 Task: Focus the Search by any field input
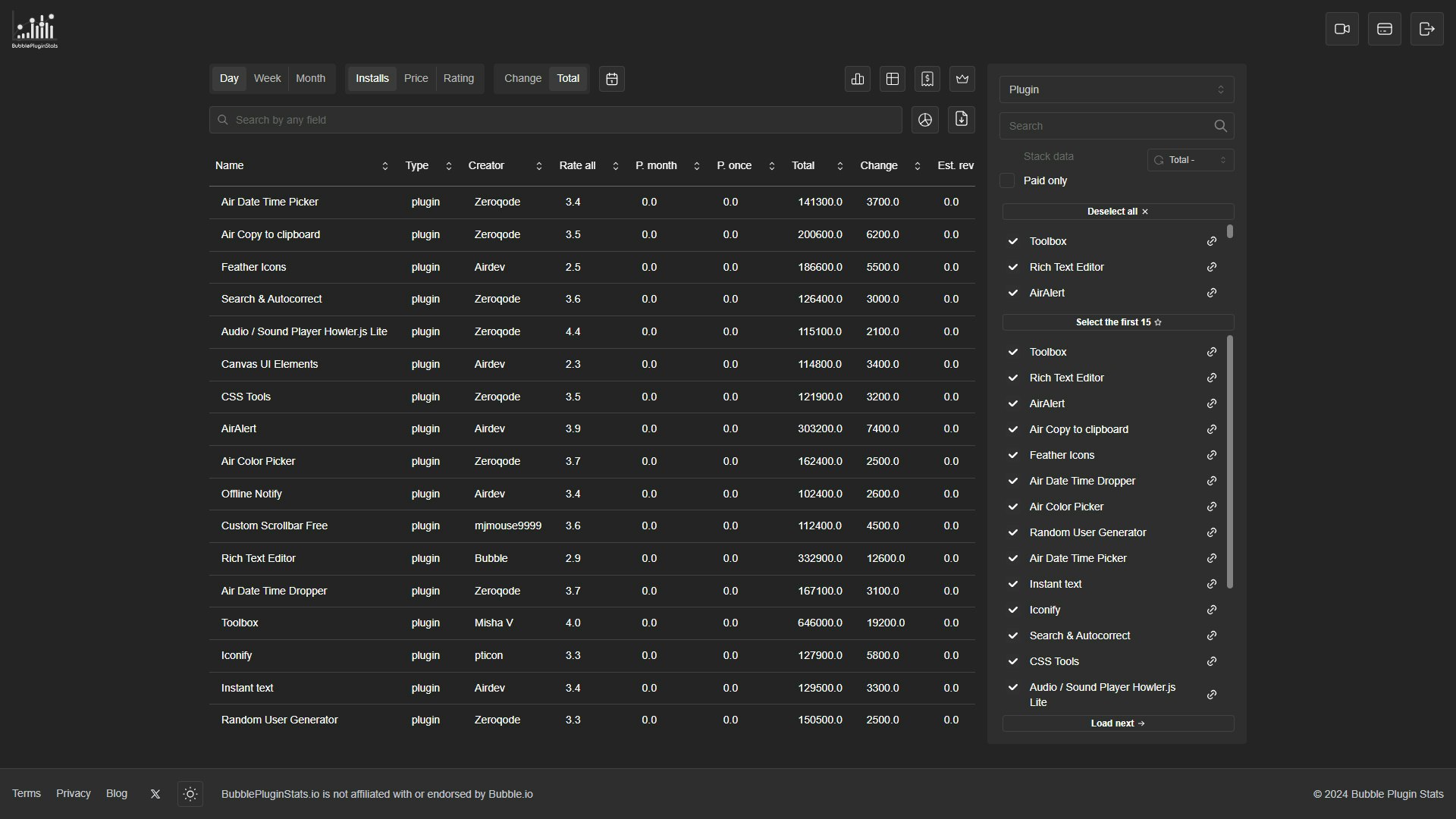(556, 120)
